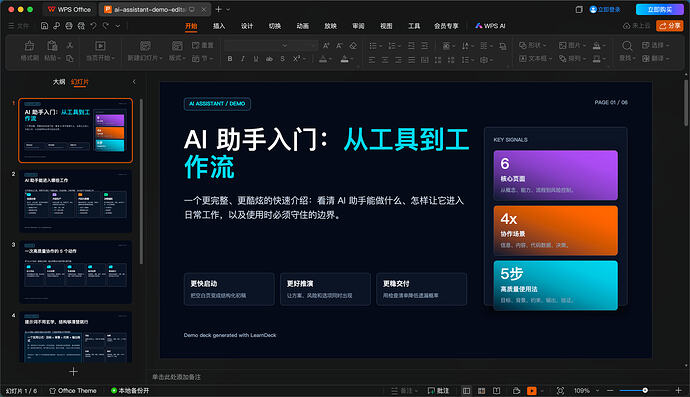Switch to the Outline (大纲) tab
Image resolution: width=690 pixels, height=397 pixels.
pyautogui.click(x=59, y=82)
